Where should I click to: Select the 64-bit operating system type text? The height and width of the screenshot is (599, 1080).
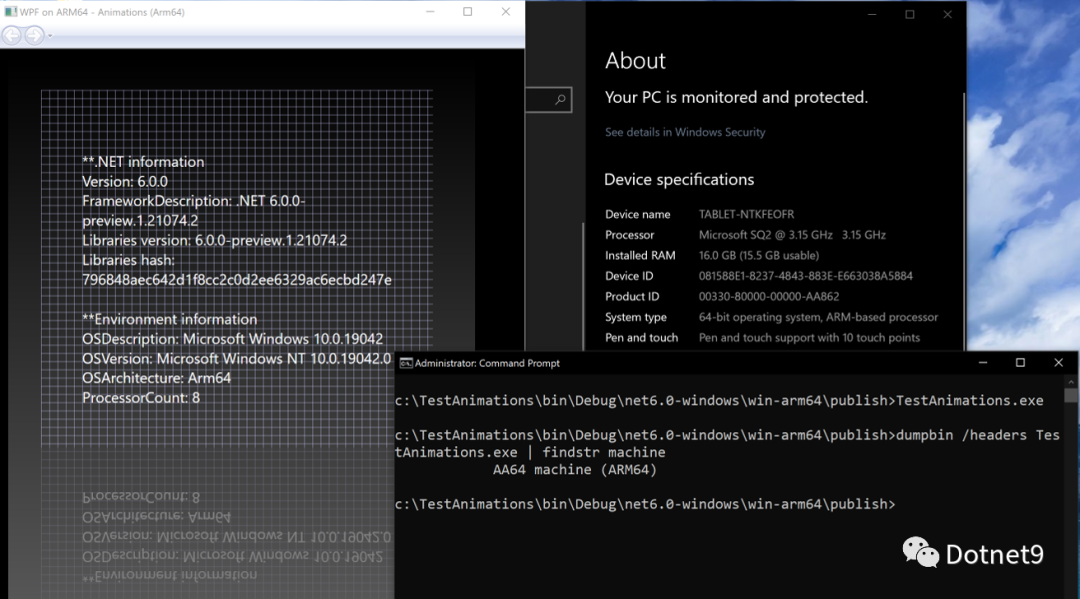coord(818,317)
